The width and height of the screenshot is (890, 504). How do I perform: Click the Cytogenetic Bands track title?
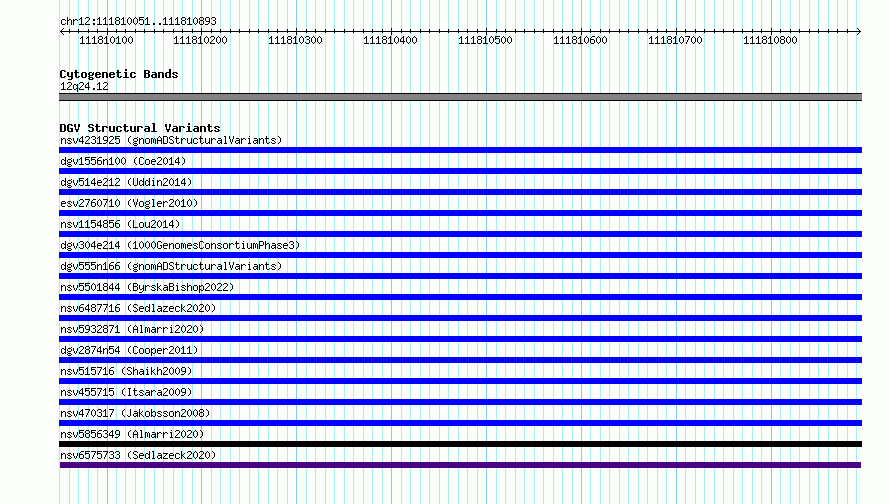[x=119, y=74]
